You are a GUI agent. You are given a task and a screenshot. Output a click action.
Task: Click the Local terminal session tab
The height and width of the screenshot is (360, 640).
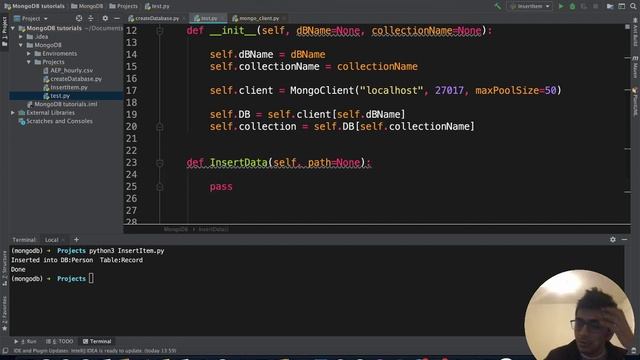coord(51,240)
